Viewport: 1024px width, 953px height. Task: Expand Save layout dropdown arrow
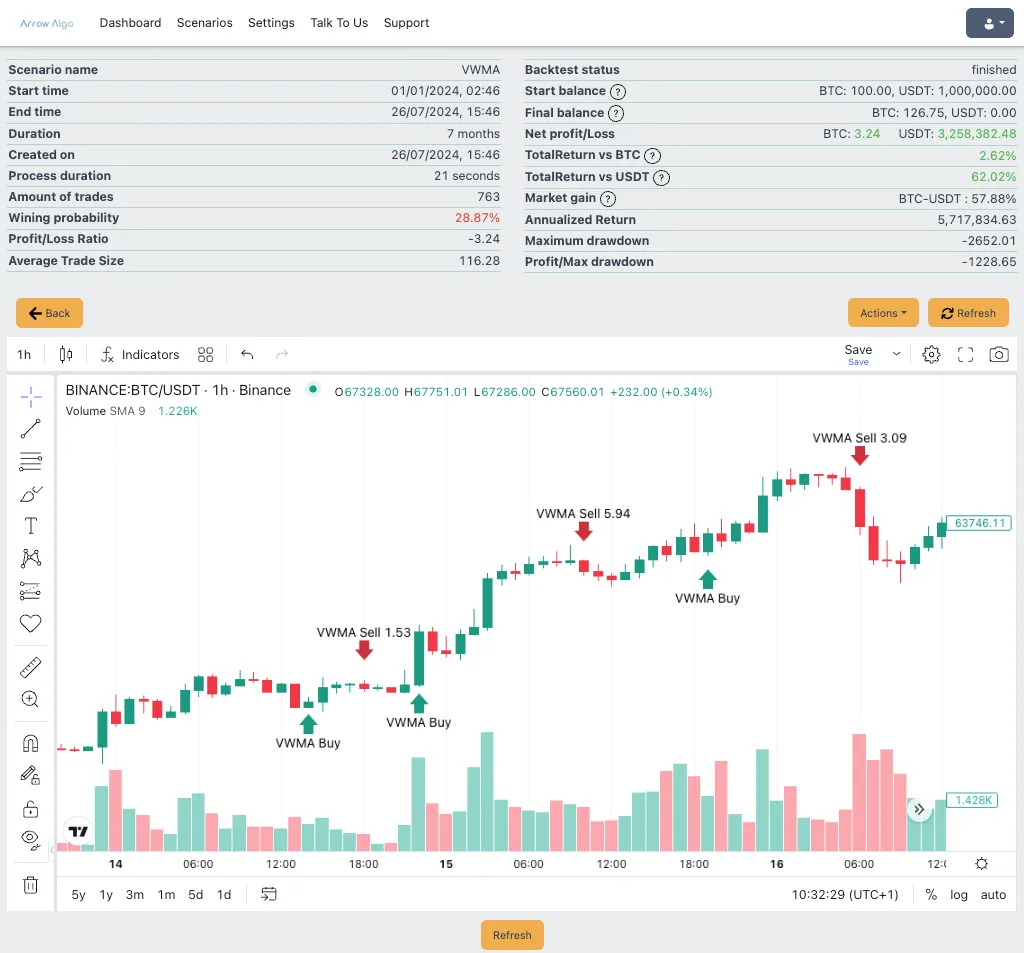tap(897, 354)
